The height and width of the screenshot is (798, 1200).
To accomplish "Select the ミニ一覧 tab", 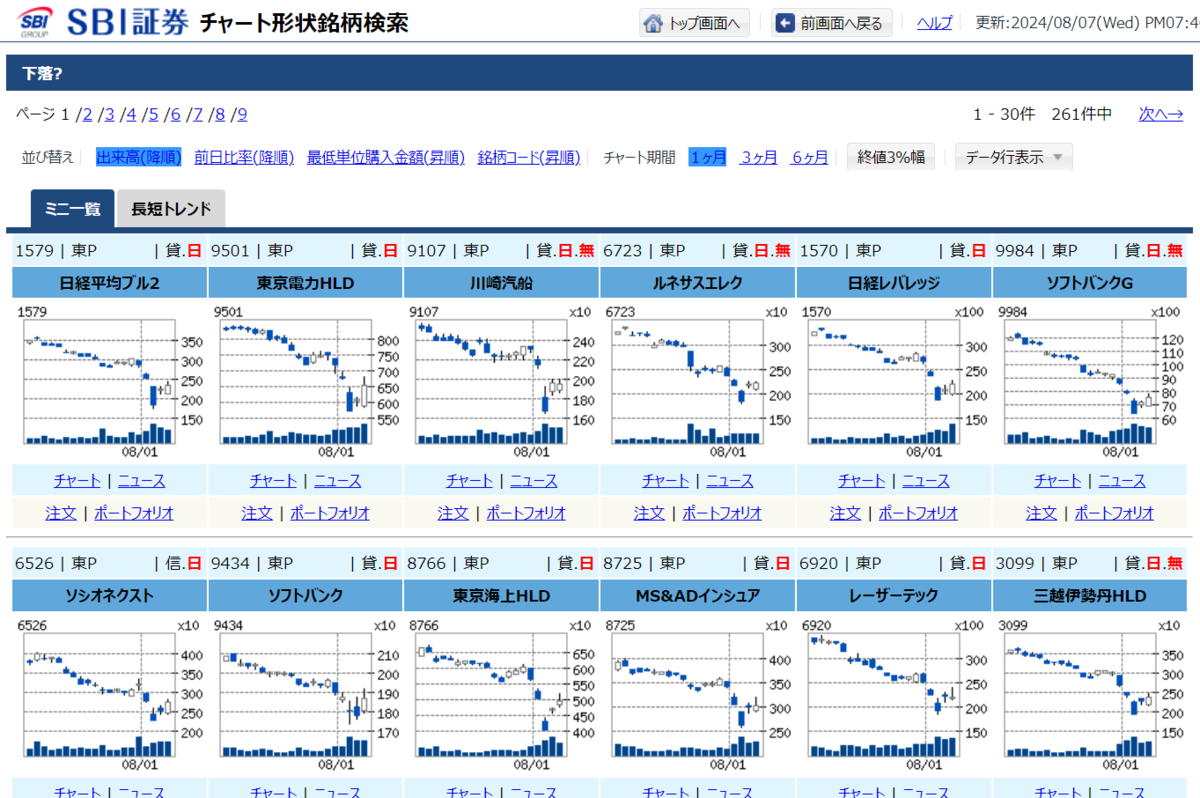I will coord(72,210).
